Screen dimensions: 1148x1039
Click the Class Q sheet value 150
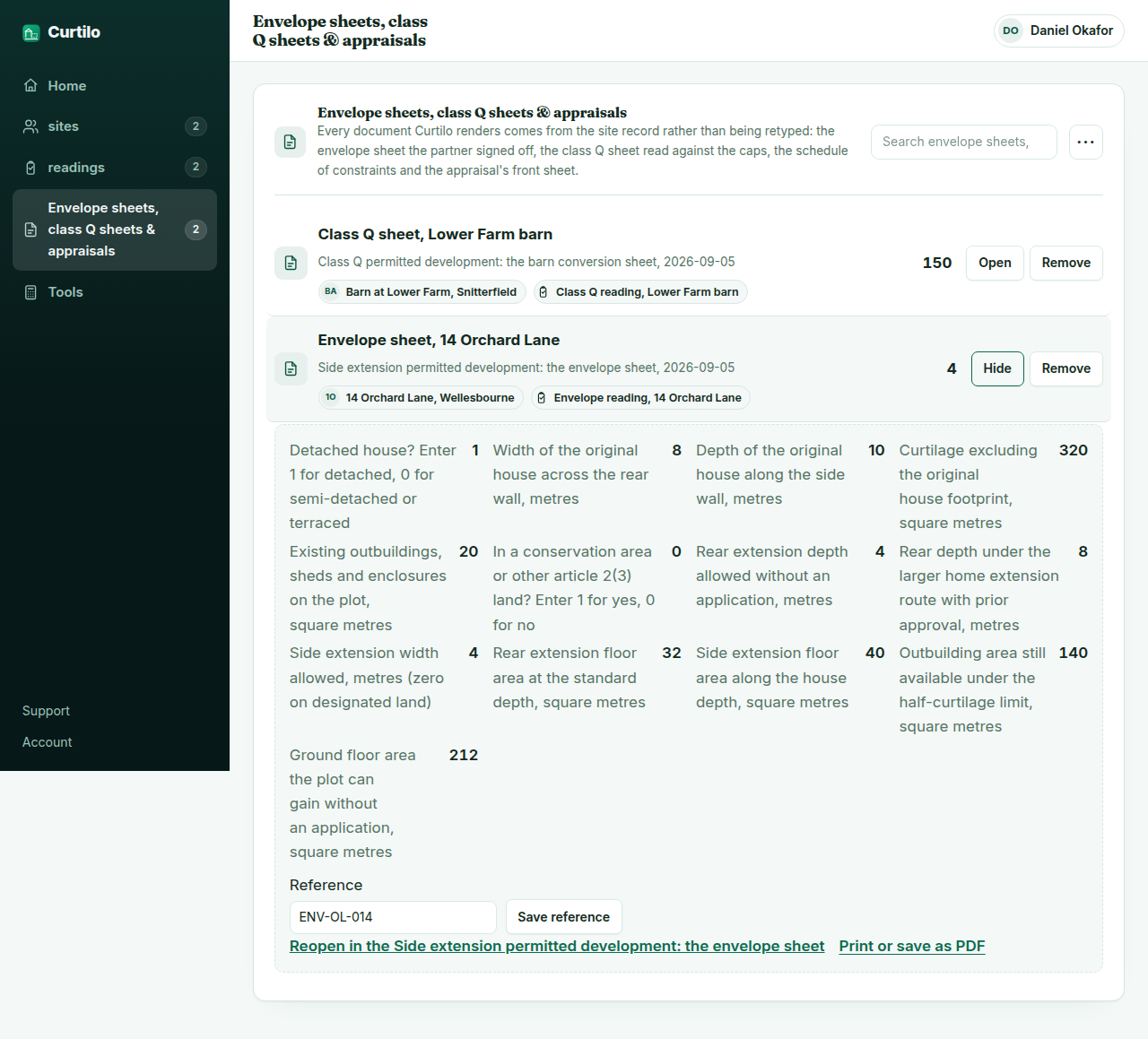click(x=937, y=263)
